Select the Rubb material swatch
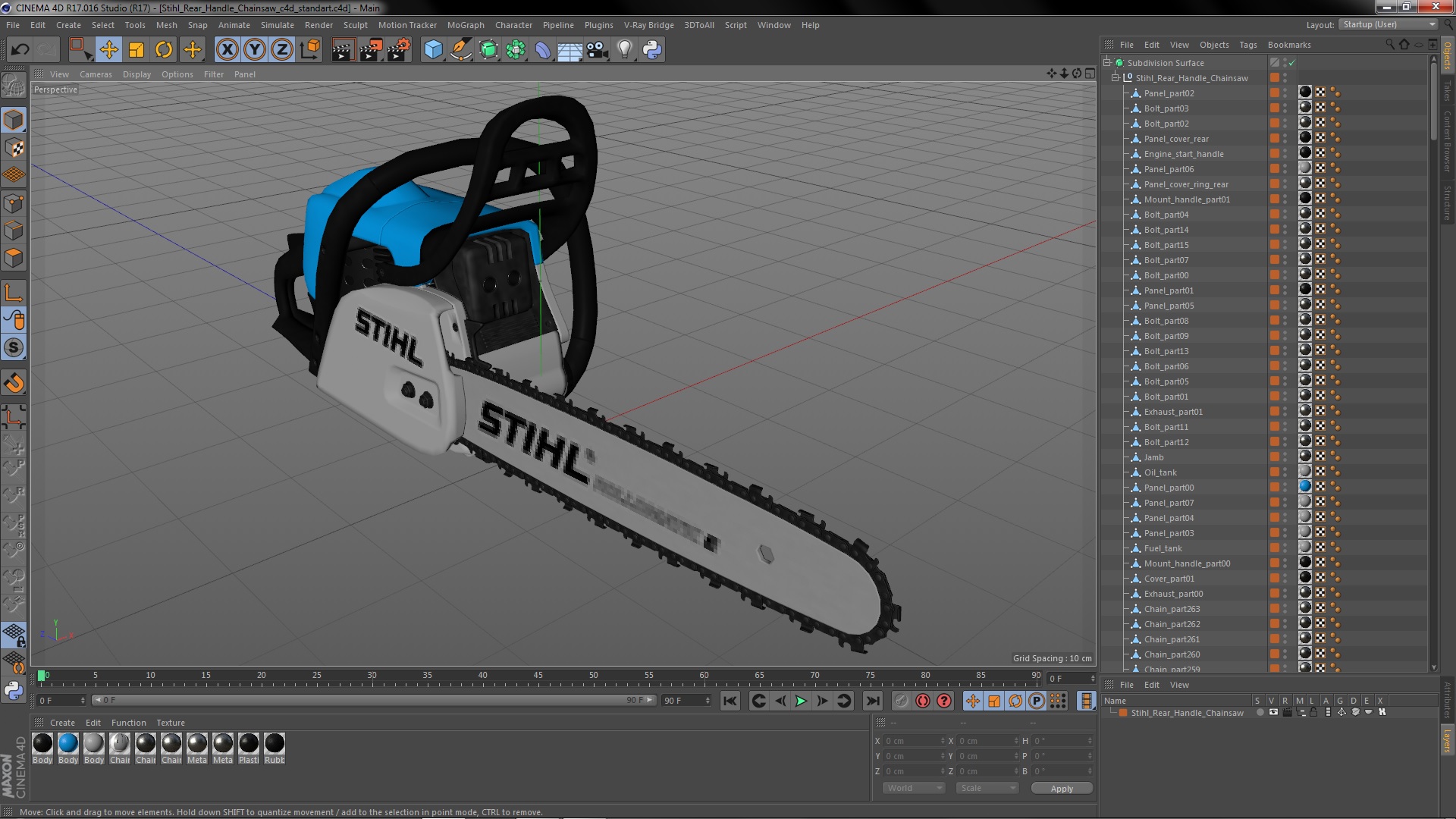Viewport: 1456px width, 819px height. pos(275,743)
